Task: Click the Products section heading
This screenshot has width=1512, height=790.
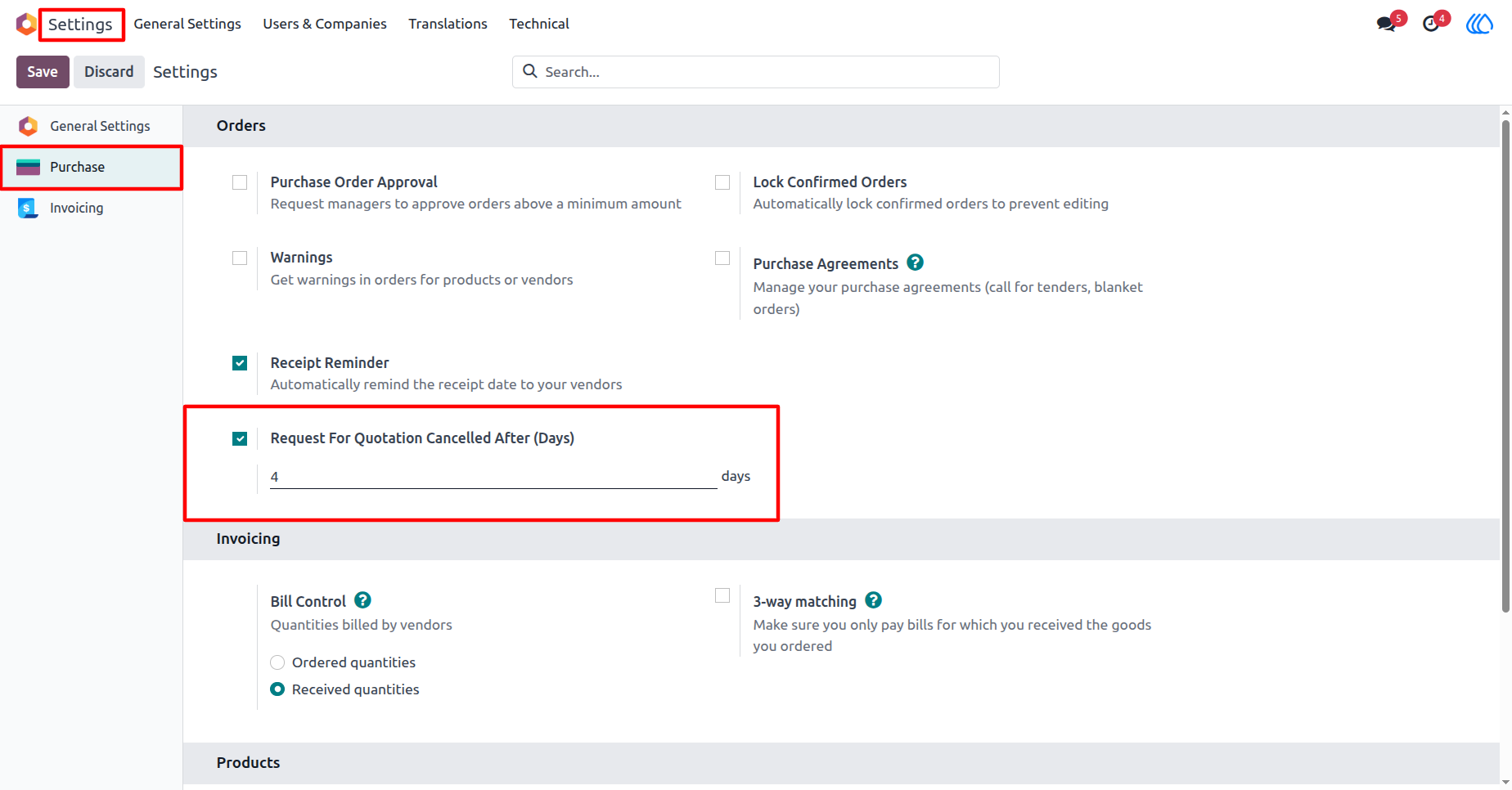Action: (x=248, y=762)
